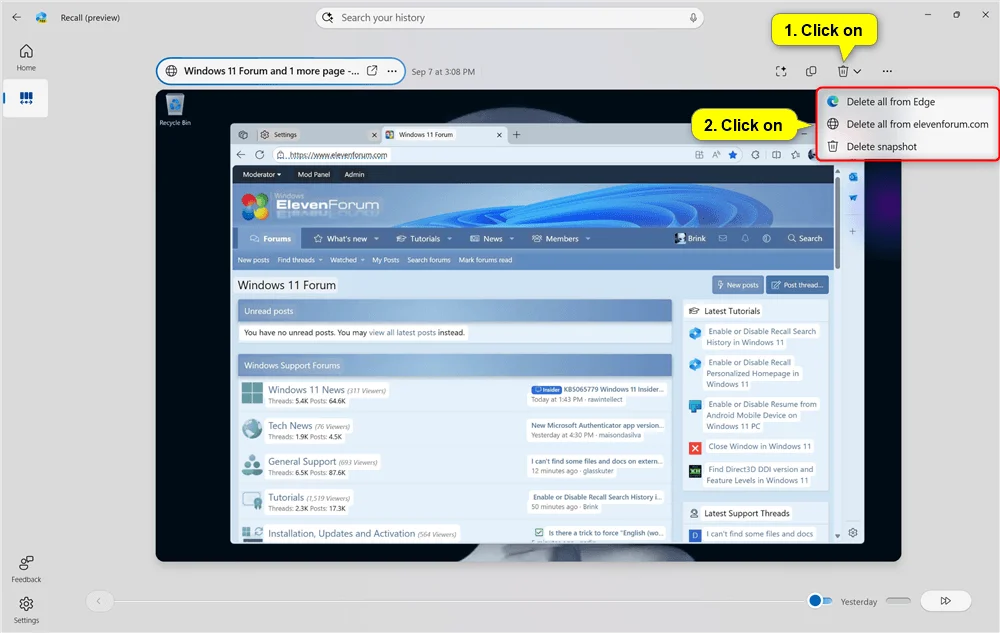Expand What's new dropdown arrow
The width and height of the screenshot is (1000, 633).
point(376,238)
